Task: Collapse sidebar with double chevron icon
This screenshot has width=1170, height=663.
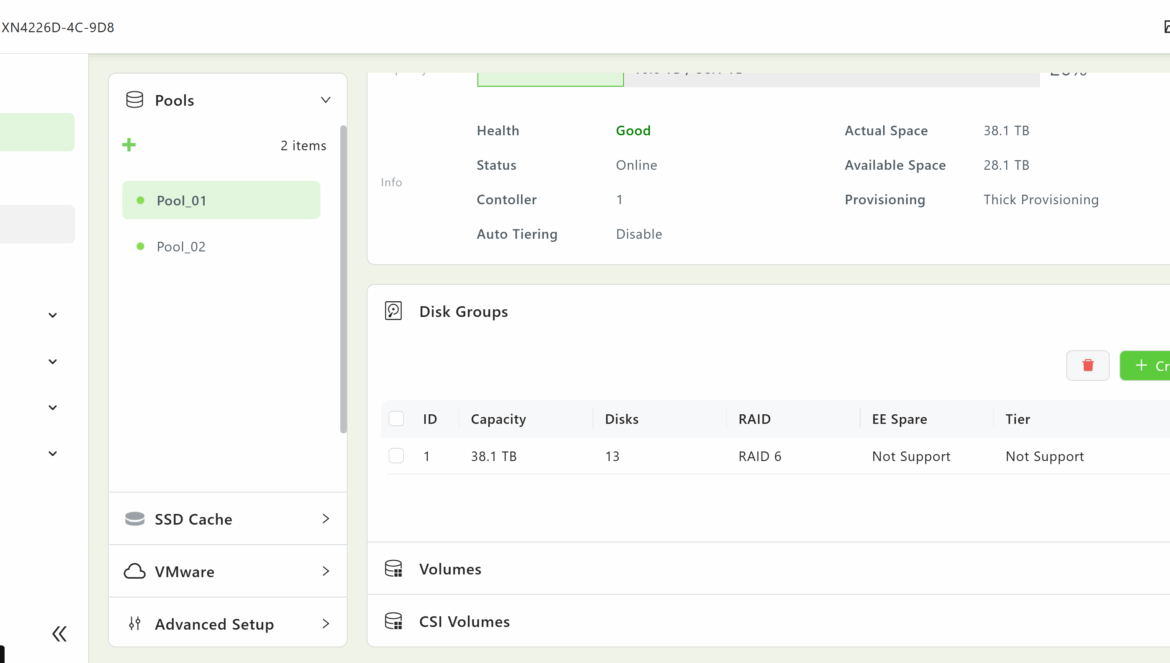Action: pyautogui.click(x=59, y=633)
